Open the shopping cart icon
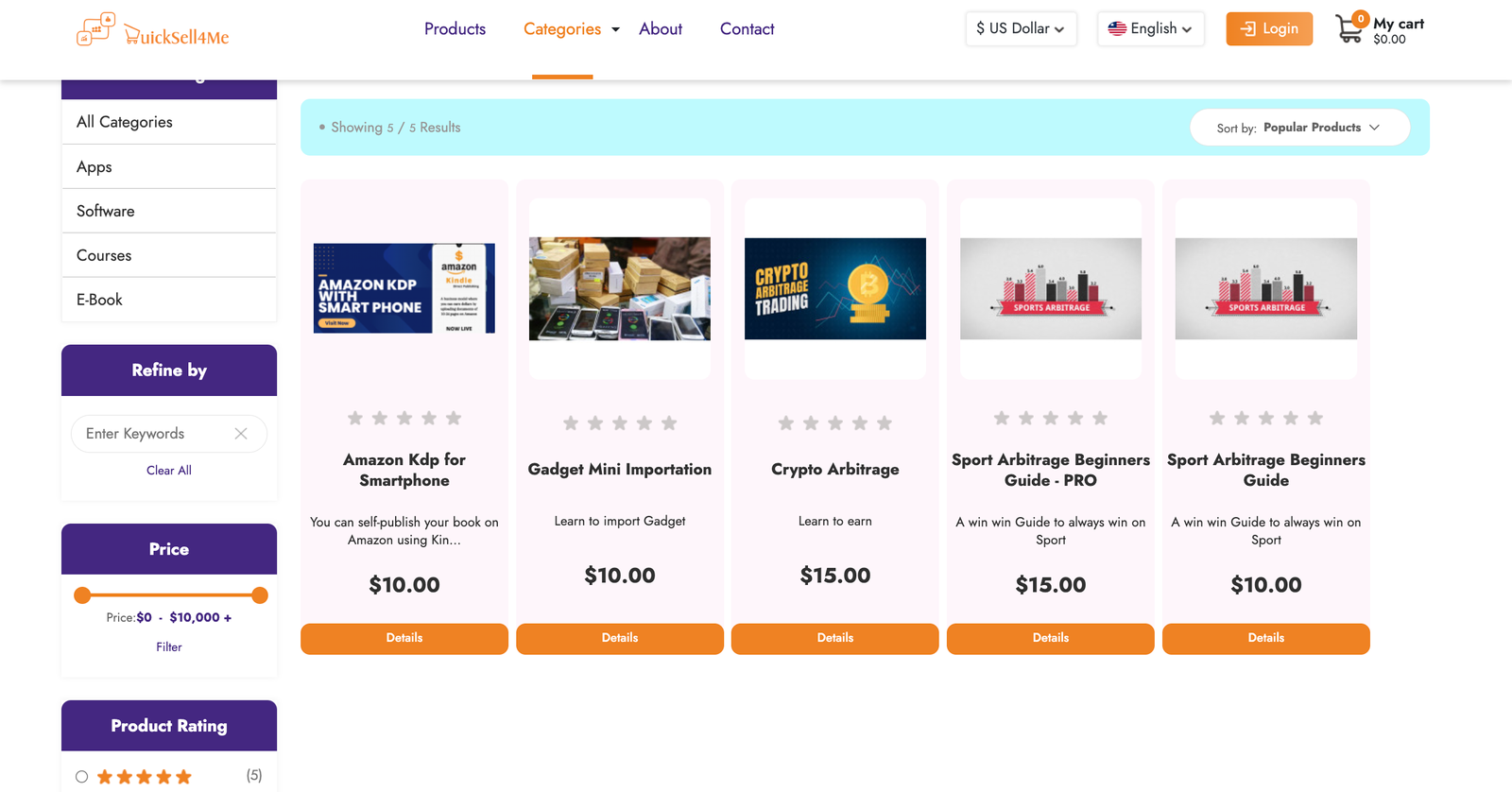 [x=1349, y=30]
